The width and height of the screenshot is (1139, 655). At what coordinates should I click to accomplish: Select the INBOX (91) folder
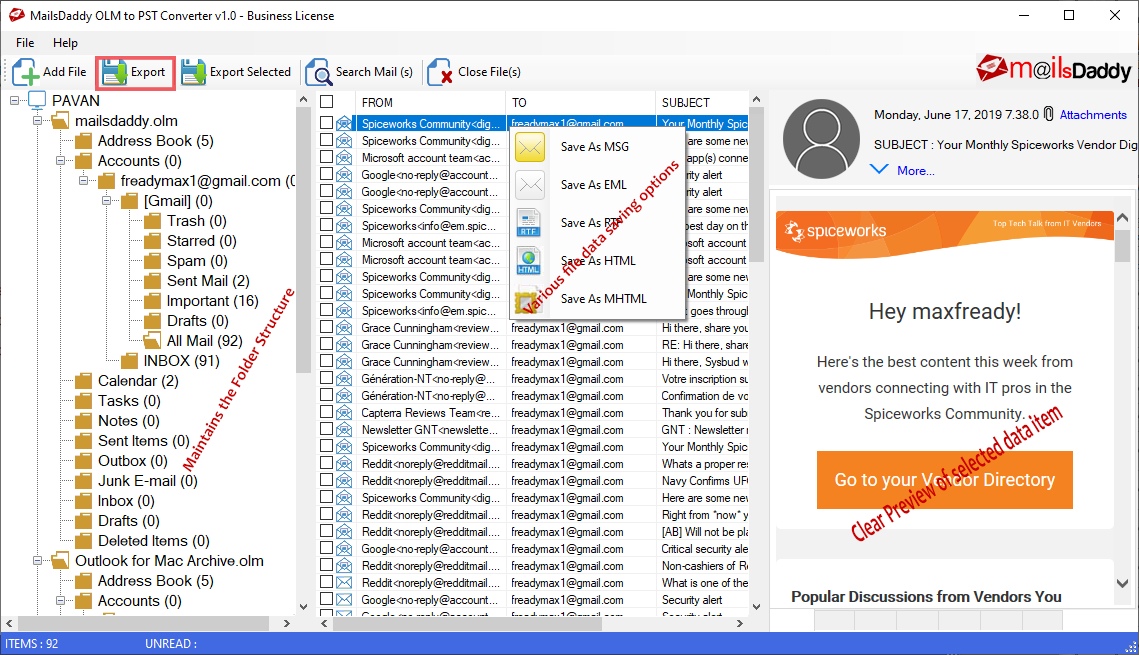[170, 361]
